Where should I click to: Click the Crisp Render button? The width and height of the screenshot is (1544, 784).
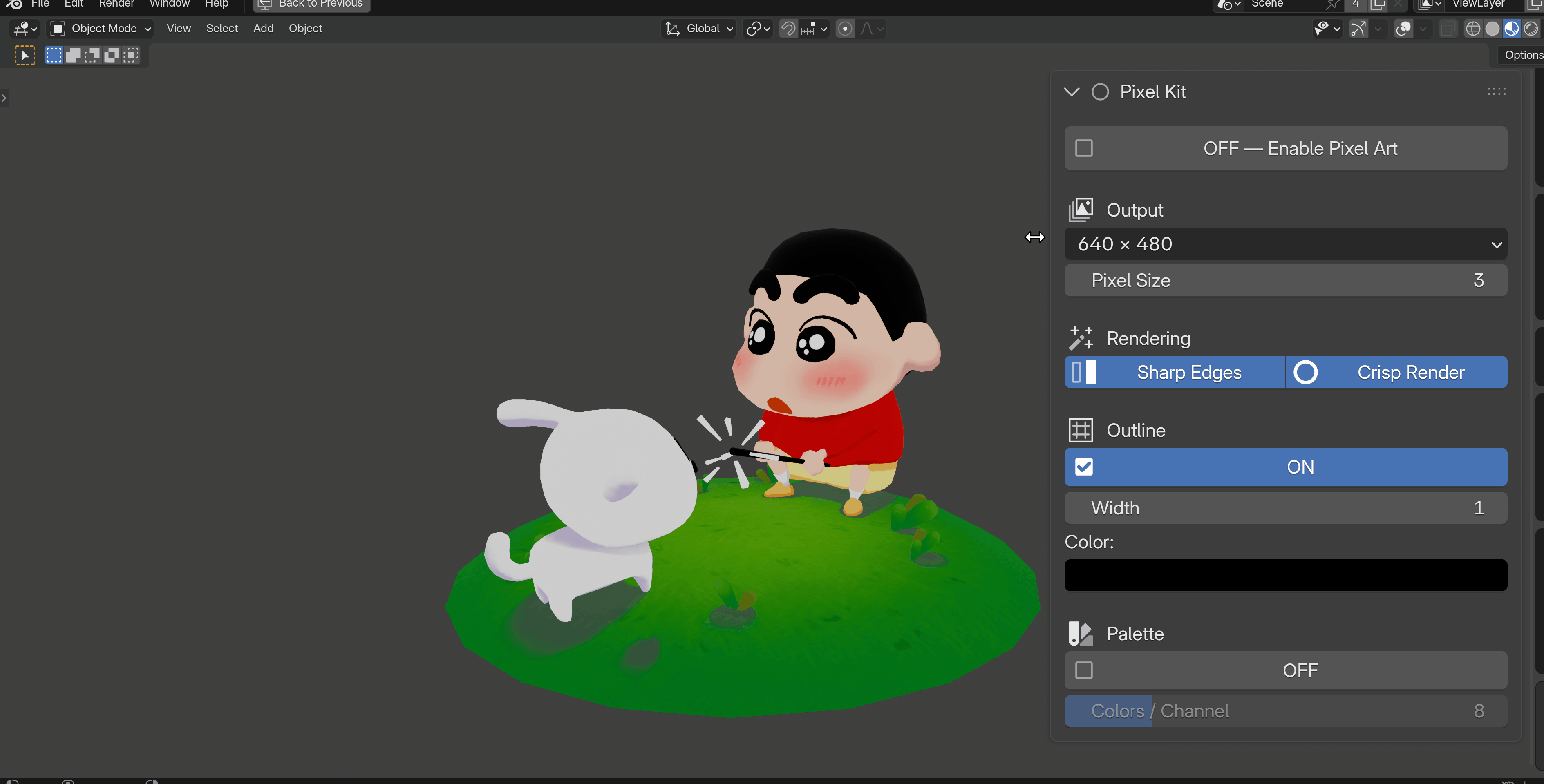click(x=1396, y=372)
